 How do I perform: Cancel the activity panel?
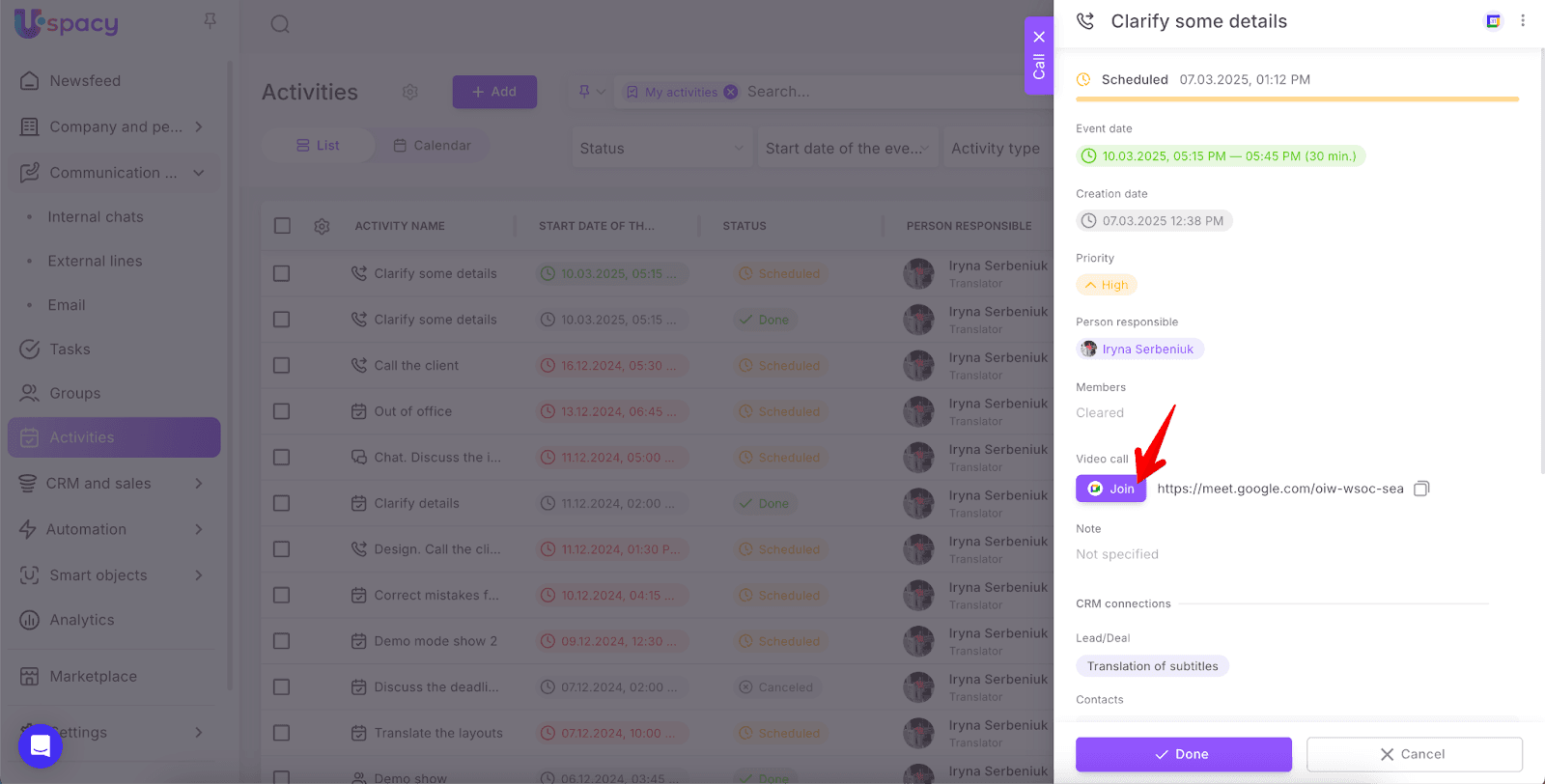(1414, 754)
